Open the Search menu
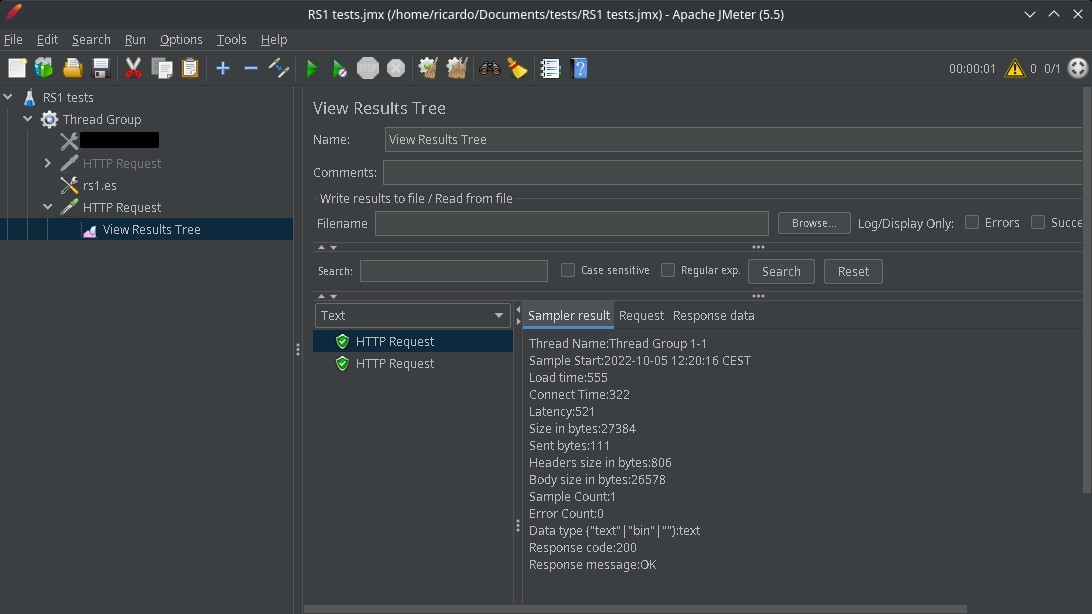The height and width of the screenshot is (614, 1092). pyautogui.click(x=91, y=40)
